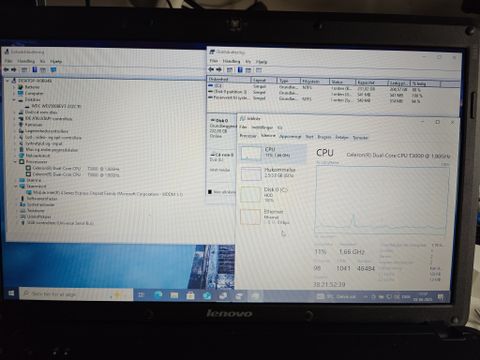480x360 pixels.
Task: Launch Microsoft Edge from the taskbar
Action: click(158, 295)
